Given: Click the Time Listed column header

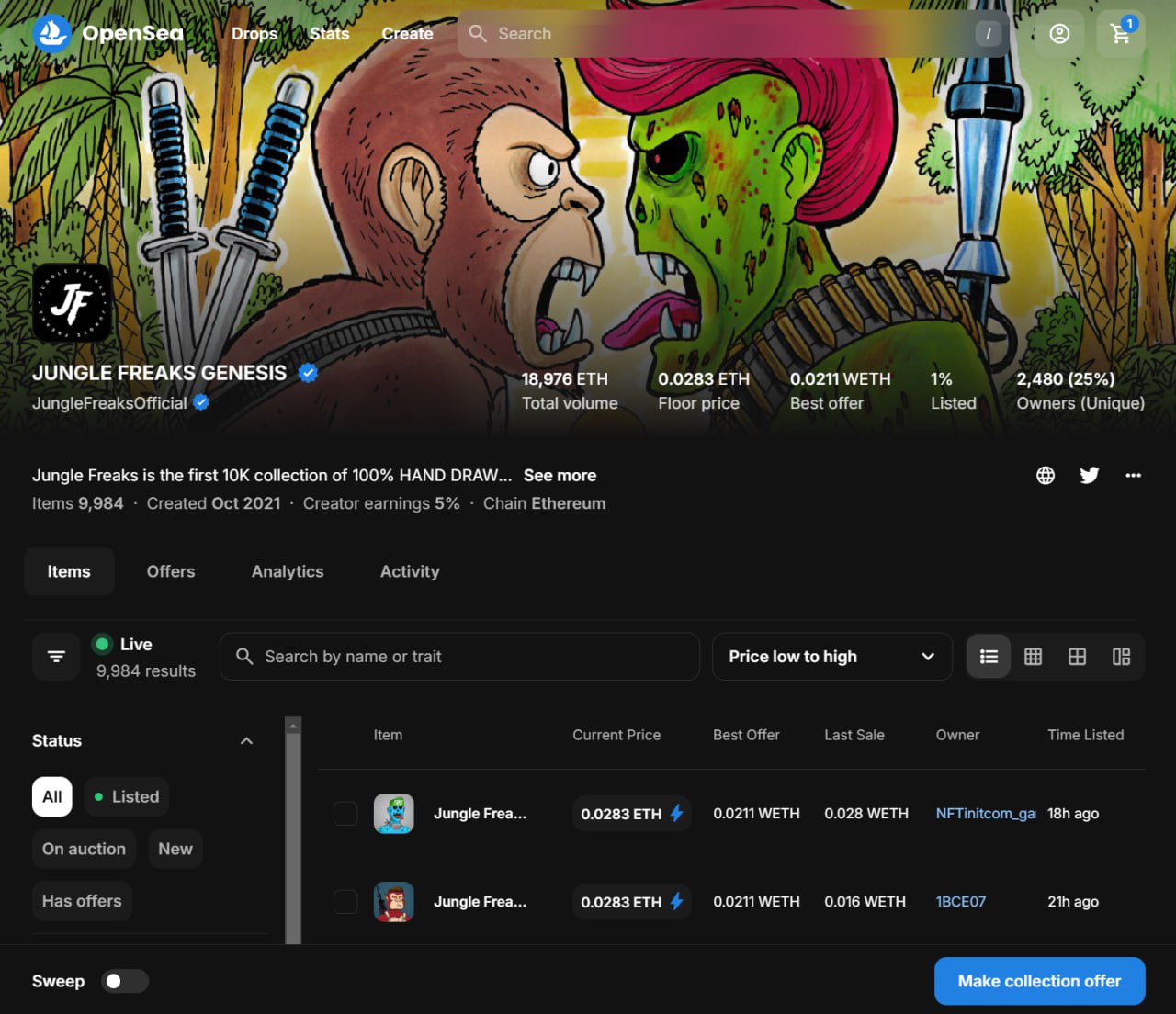Looking at the screenshot, I should pos(1086,735).
